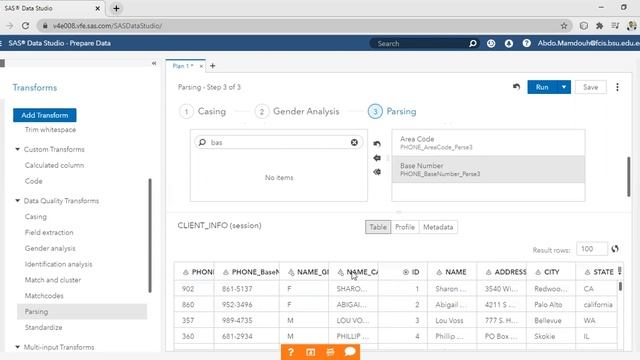Select the Area Code token
This screenshot has width=640, height=360.
click(488, 142)
